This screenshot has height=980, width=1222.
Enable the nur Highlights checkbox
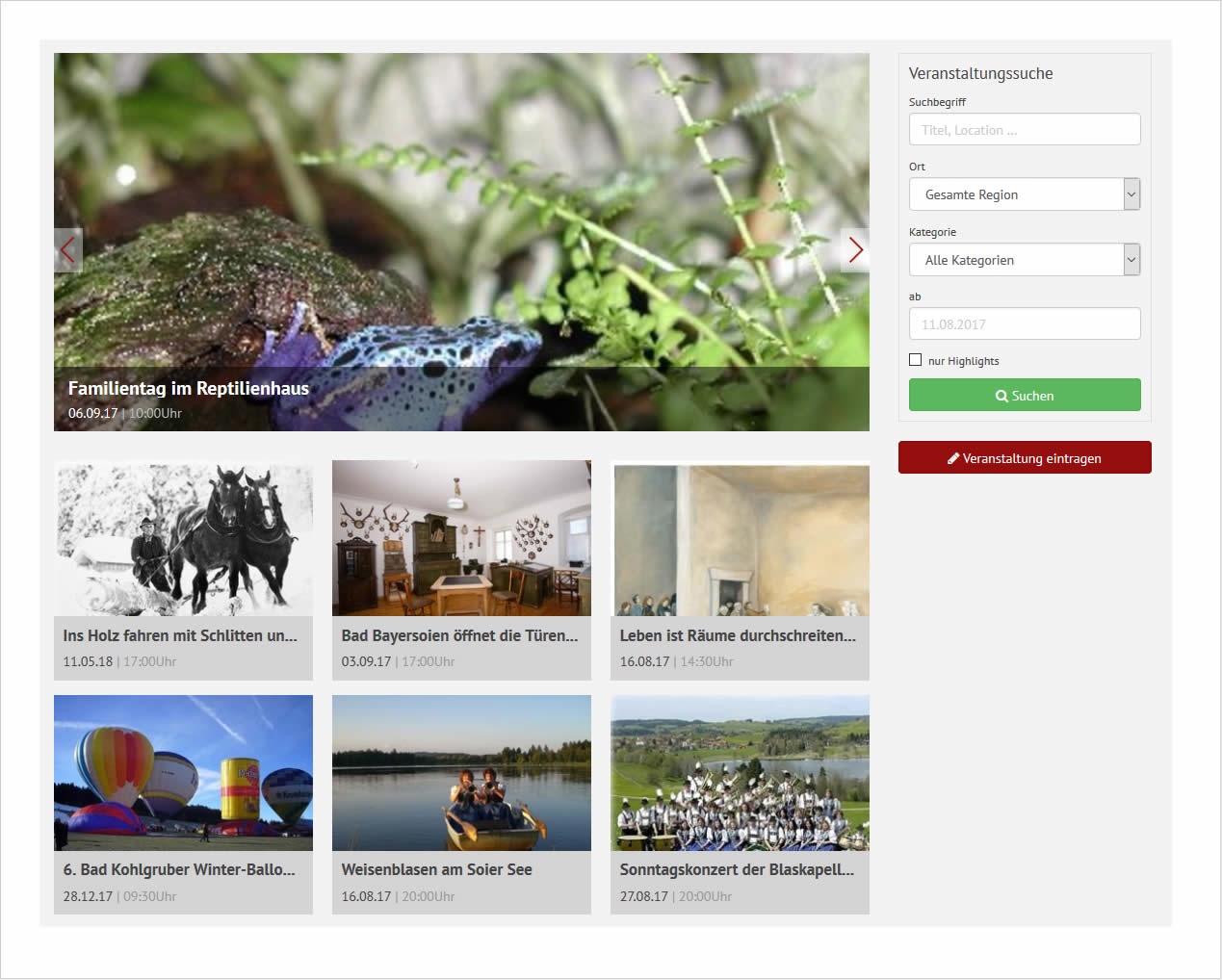[x=915, y=360]
